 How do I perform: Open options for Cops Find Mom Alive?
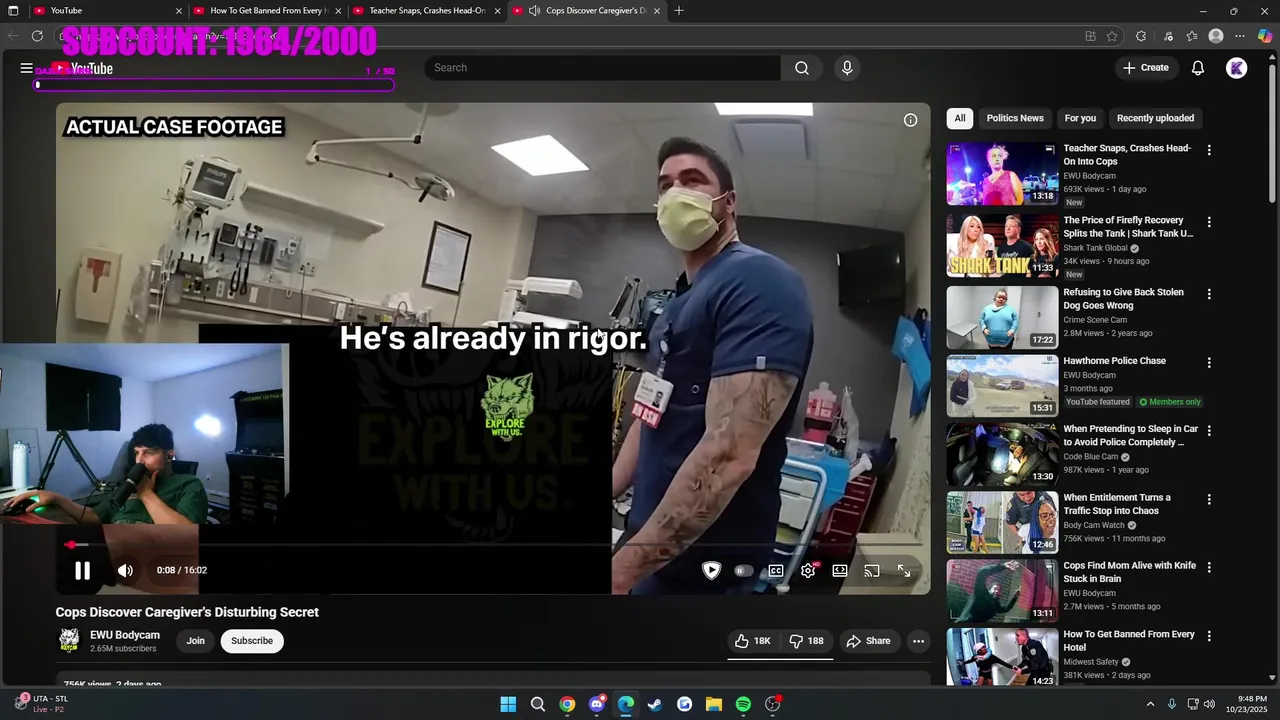click(1209, 567)
